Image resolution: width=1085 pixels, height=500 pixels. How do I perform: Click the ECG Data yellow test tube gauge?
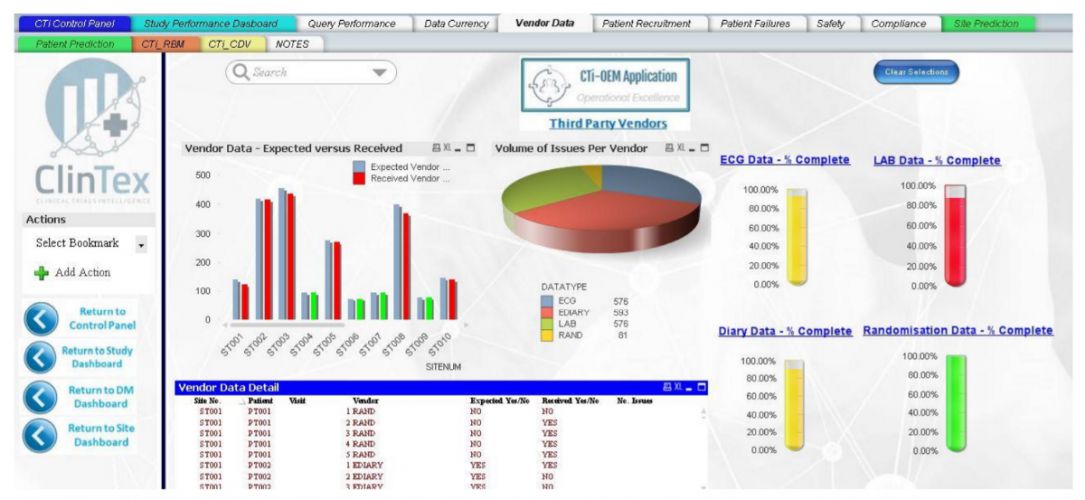pos(796,237)
